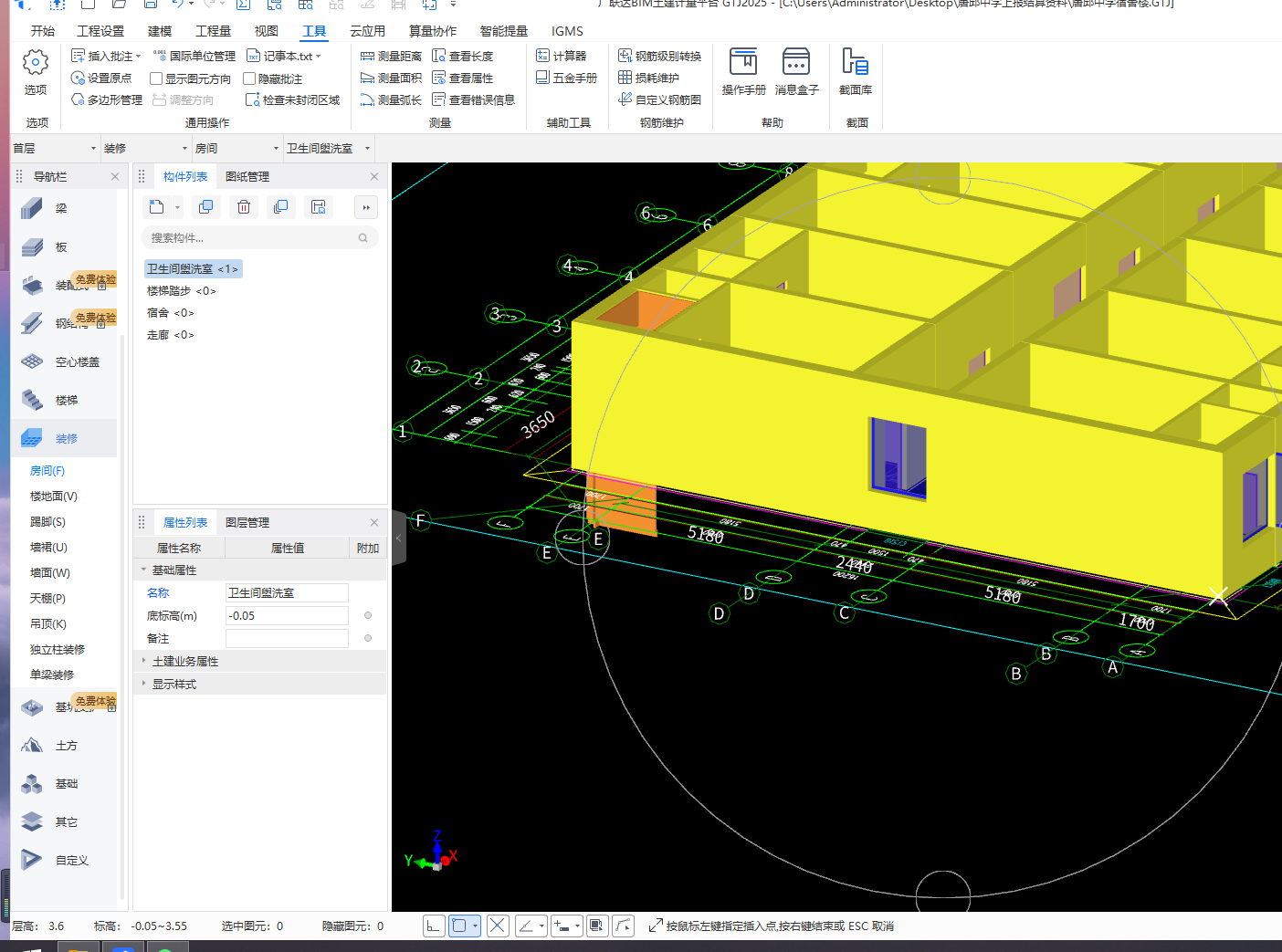1282x952 pixels.
Task: Open 首层 floor dropdown
Action: [54, 148]
